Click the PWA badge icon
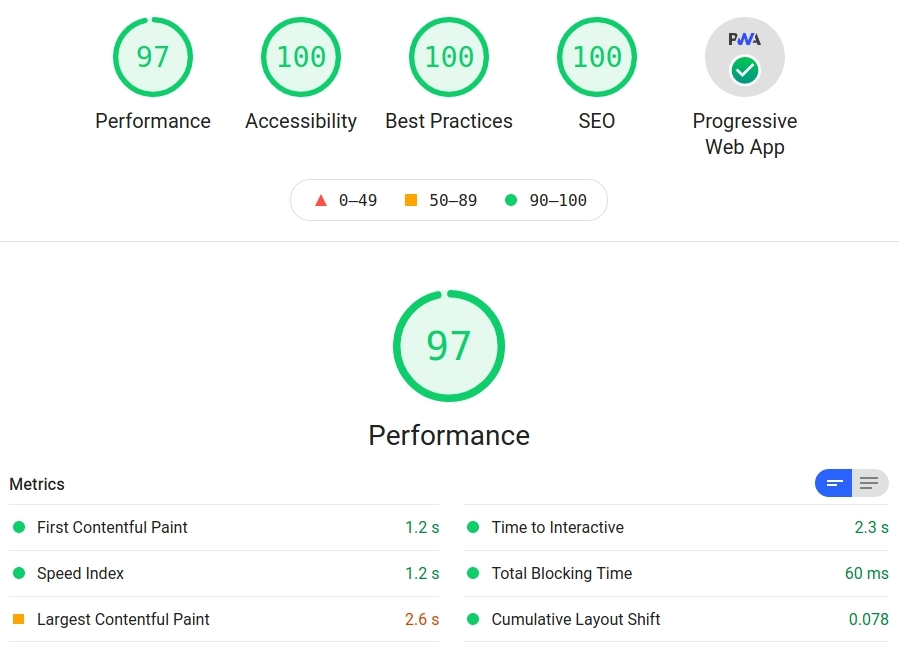 745,57
